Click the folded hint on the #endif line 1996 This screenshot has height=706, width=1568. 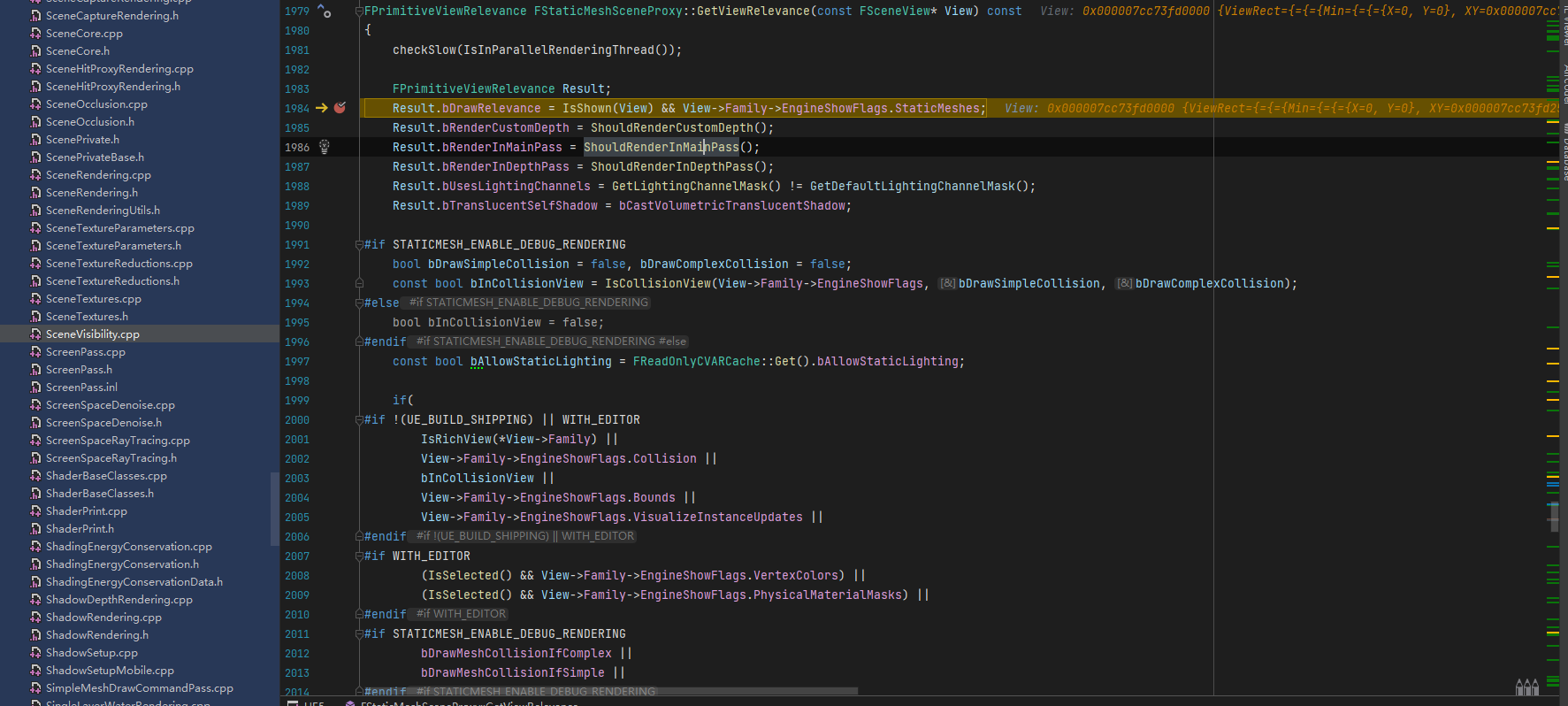click(x=551, y=341)
